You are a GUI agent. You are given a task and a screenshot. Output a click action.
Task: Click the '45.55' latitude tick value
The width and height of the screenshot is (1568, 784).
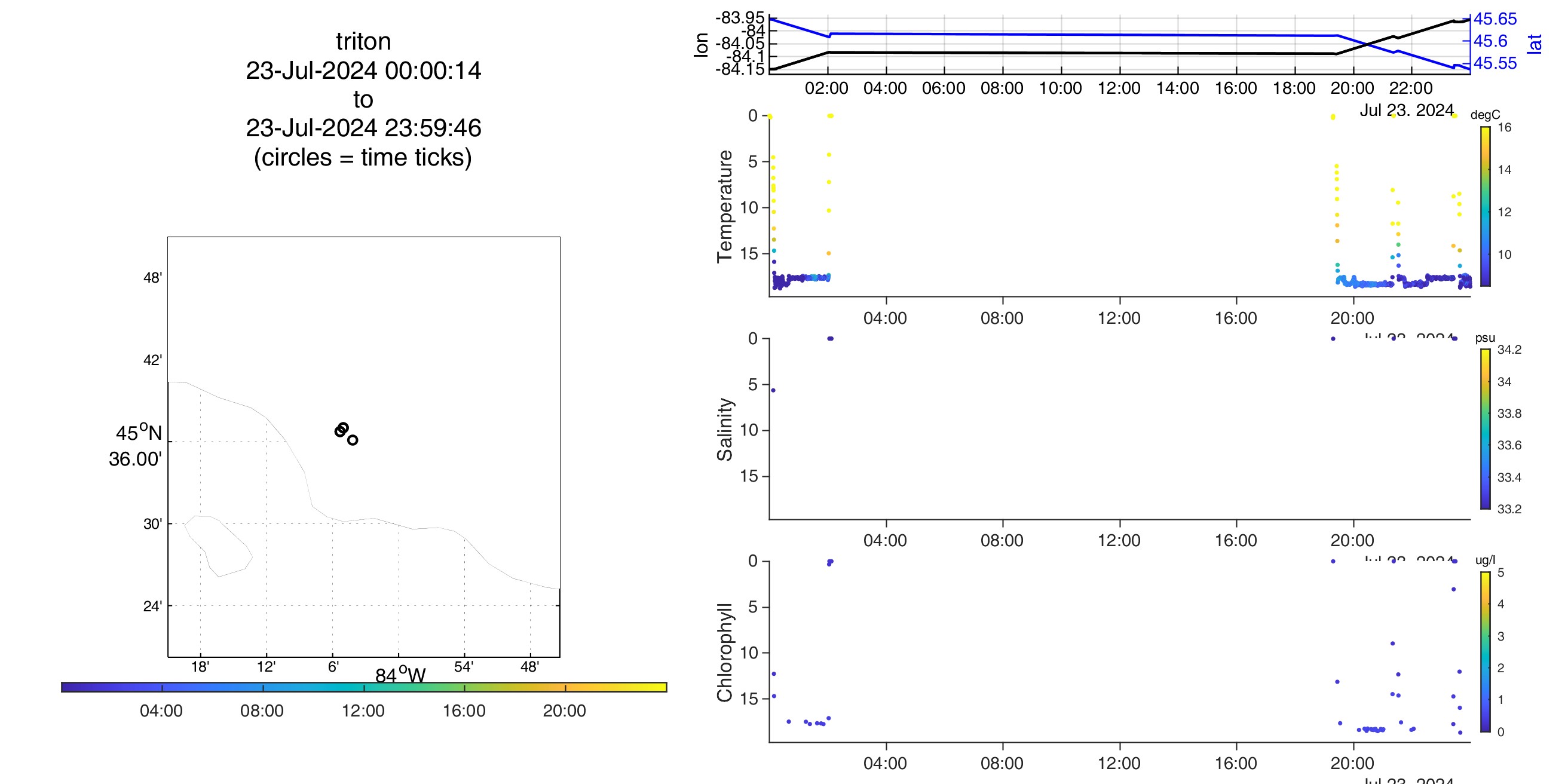(x=1495, y=63)
